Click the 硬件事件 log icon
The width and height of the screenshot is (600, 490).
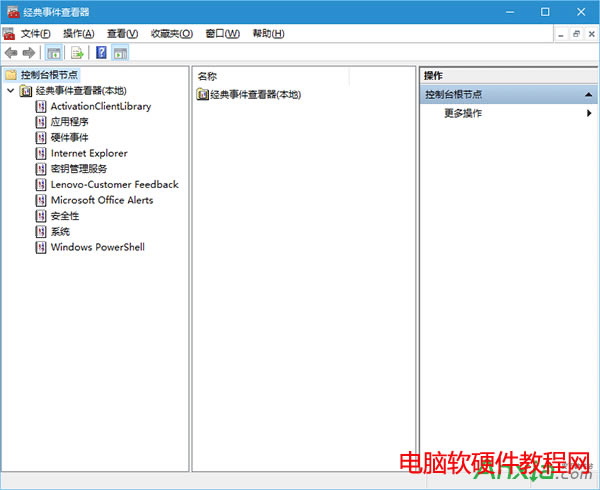[x=41, y=138]
